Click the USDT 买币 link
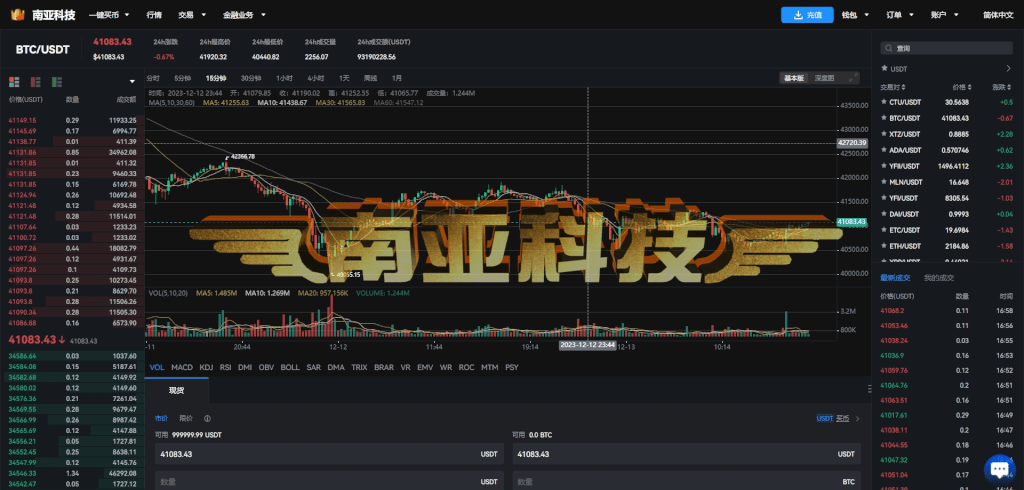This screenshot has width=1024, height=490. (x=833, y=418)
